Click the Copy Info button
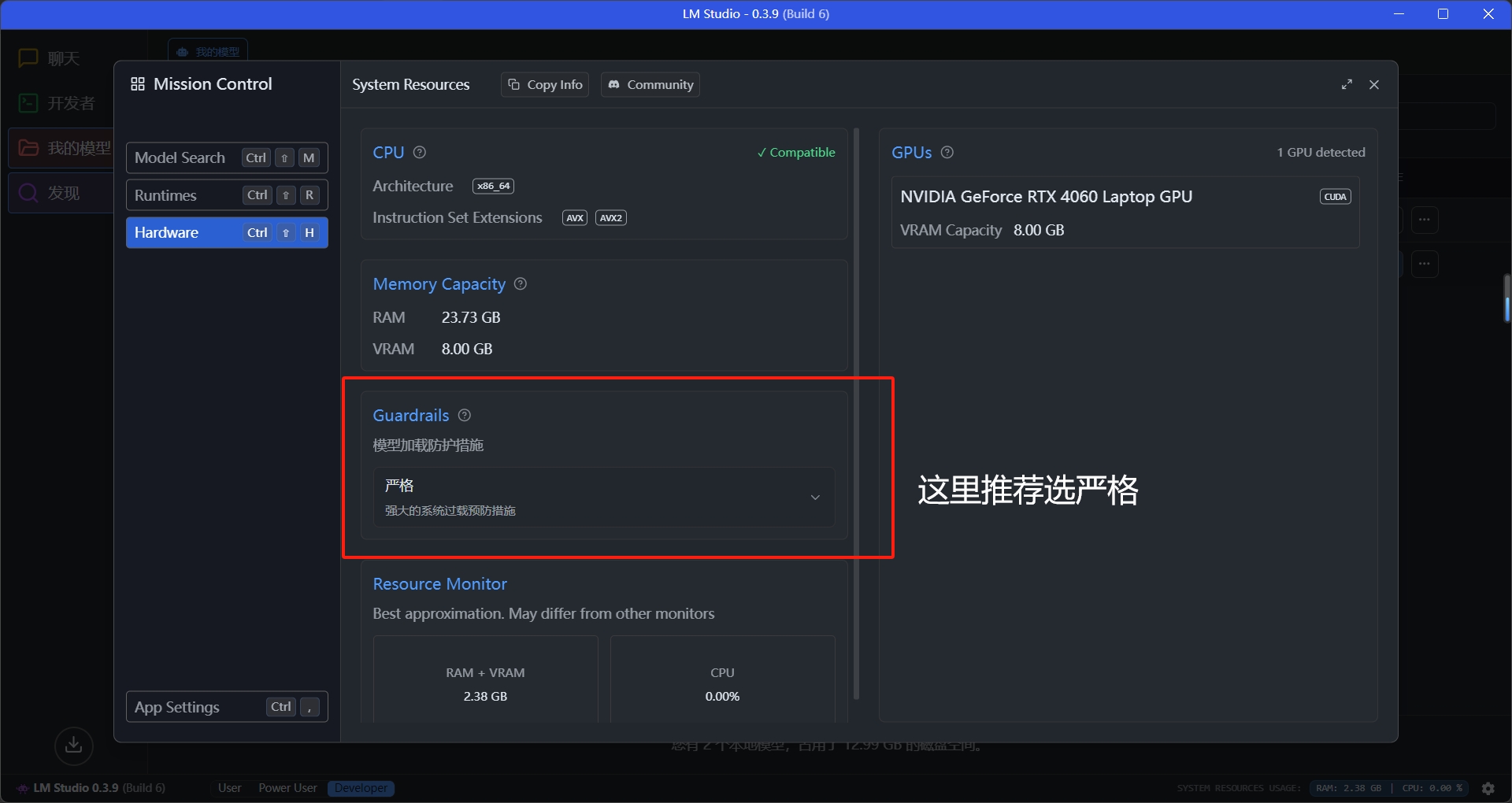This screenshot has width=1512, height=803. [x=545, y=84]
